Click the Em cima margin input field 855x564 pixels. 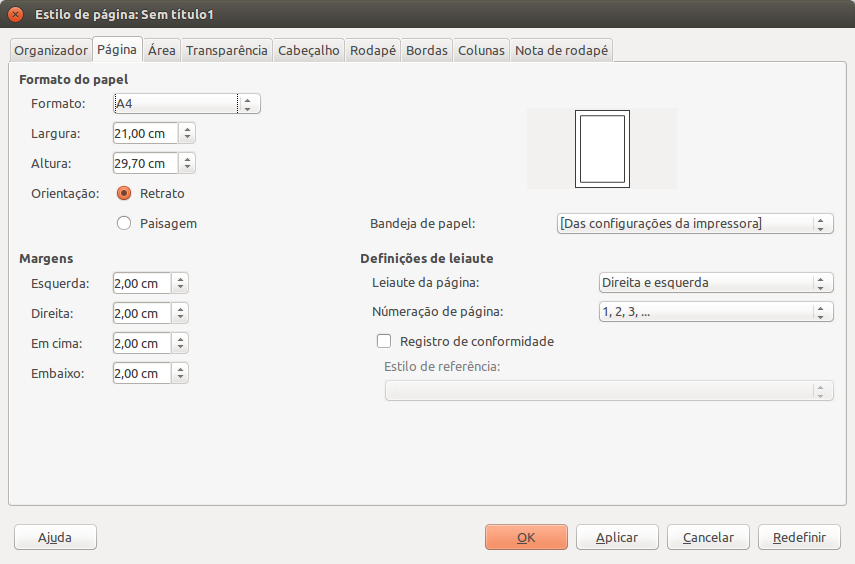click(x=142, y=343)
